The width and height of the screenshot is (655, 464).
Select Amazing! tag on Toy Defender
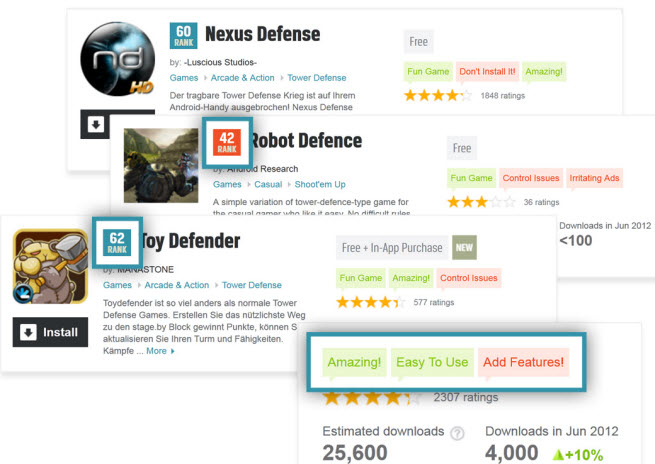[411, 278]
